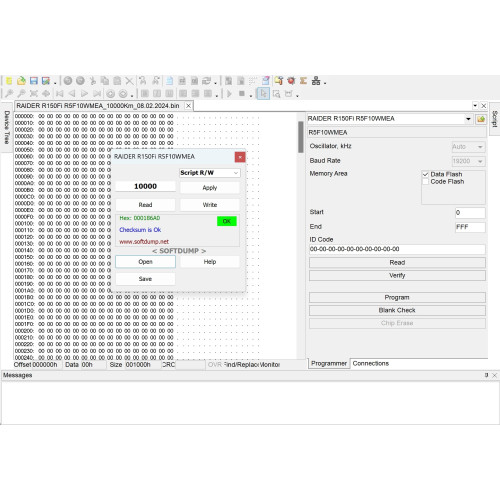The width and height of the screenshot is (500, 500).
Task: Open the Script R/W dropdown
Action: 210,173
